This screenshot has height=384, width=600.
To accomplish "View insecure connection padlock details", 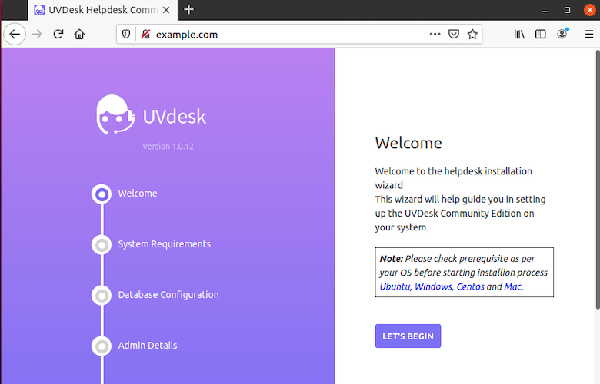I will click(145, 34).
